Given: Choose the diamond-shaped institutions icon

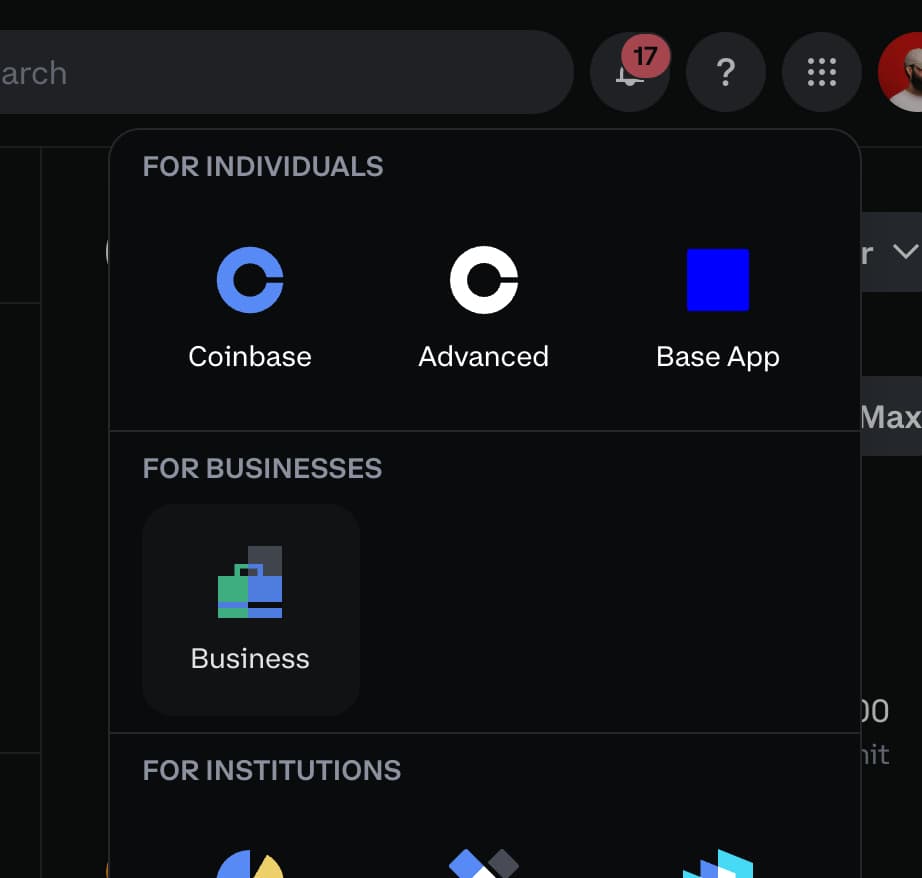Looking at the screenshot, I should point(483,864).
